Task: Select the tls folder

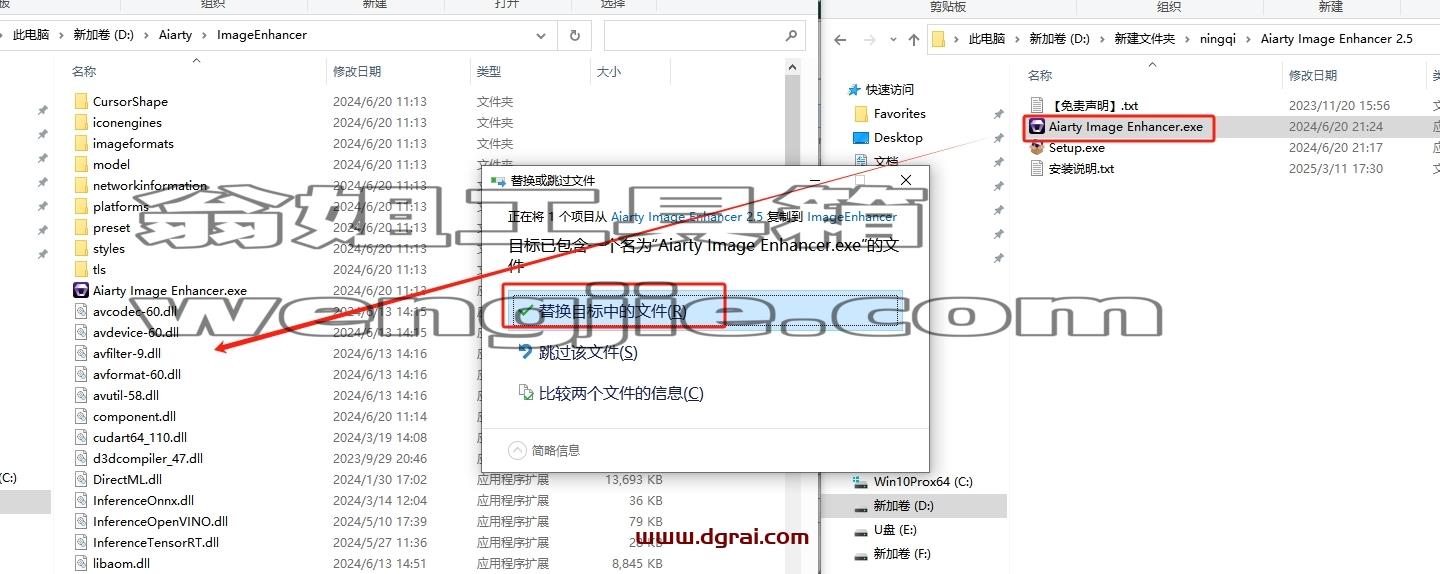Action: tap(99, 269)
